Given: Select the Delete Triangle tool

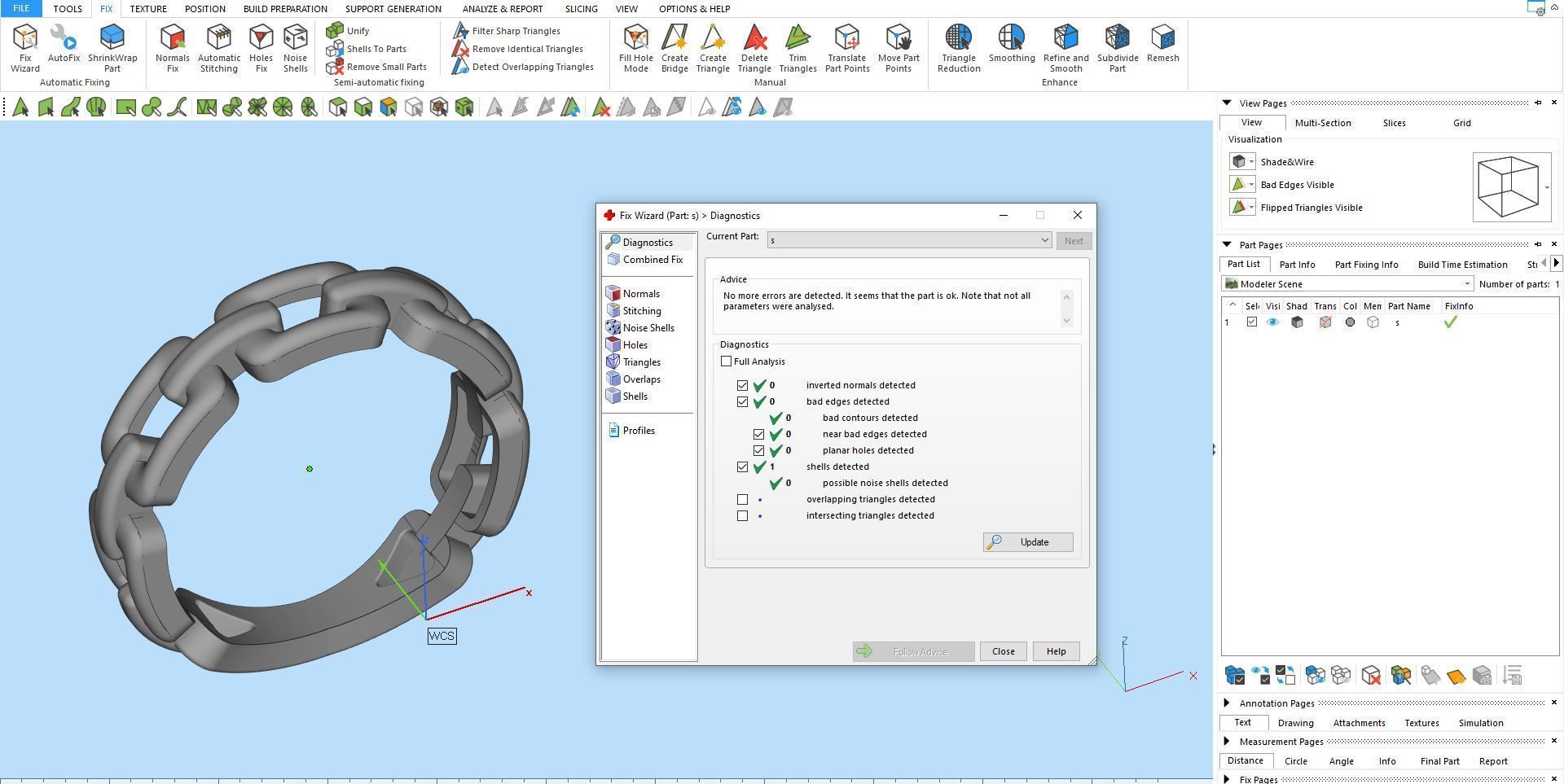Looking at the screenshot, I should [x=754, y=49].
